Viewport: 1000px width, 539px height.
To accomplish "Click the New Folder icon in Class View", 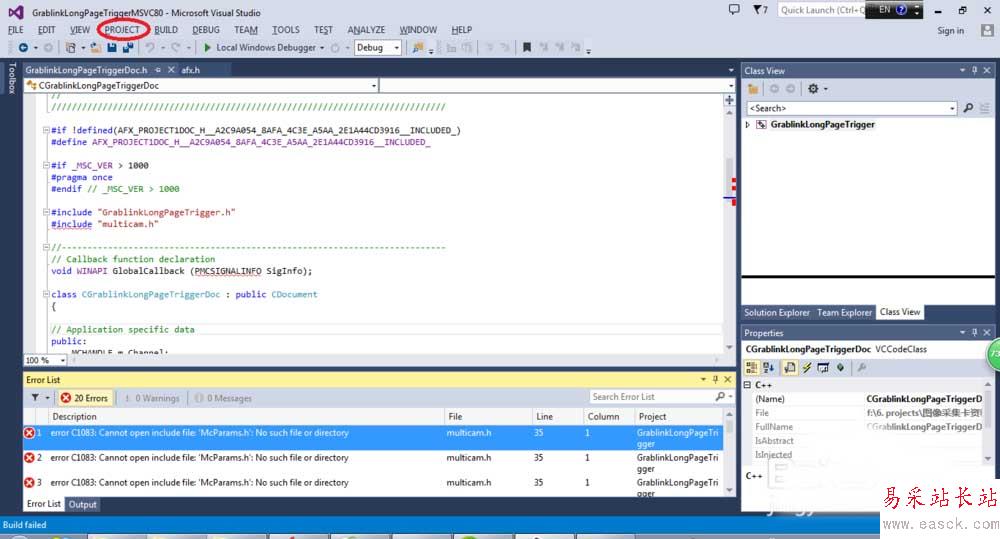I will [754, 89].
